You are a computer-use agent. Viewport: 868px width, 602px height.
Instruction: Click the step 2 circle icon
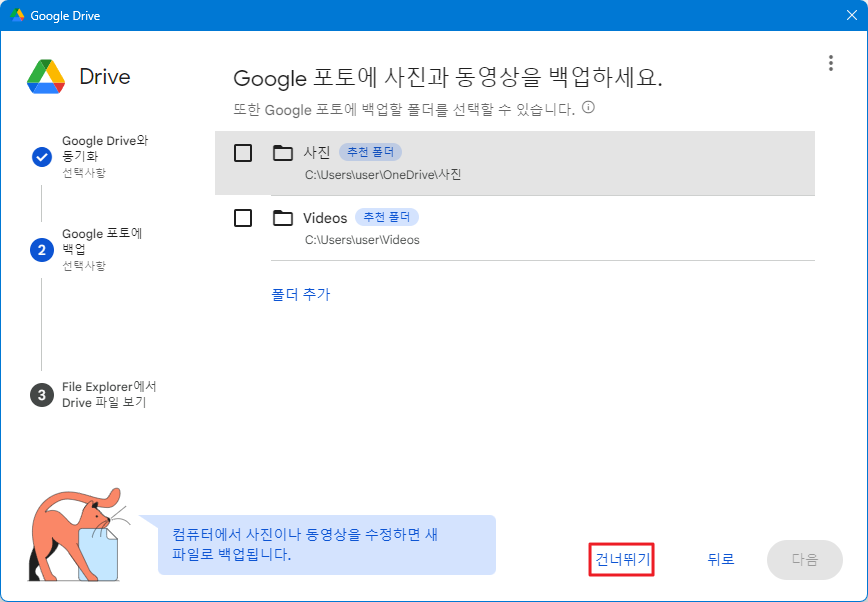pyautogui.click(x=42, y=250)
